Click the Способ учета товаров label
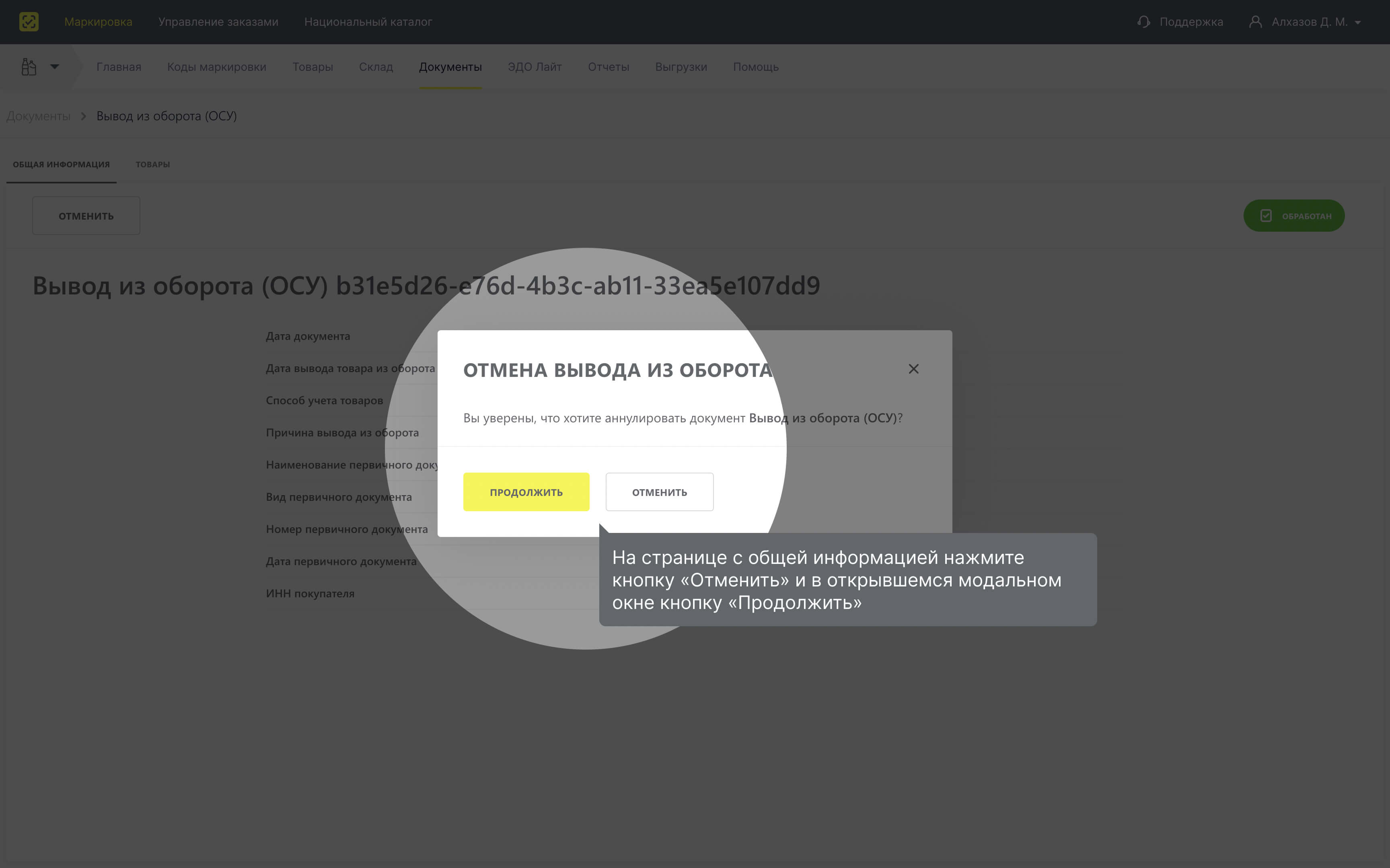 coord(324,400)
